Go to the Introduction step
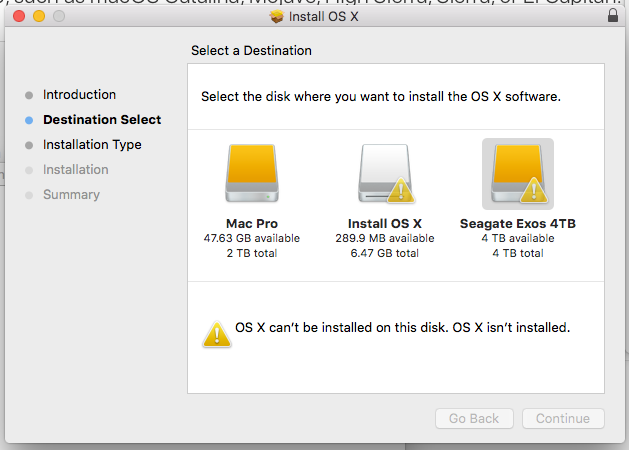The width and height of the screenshot is (629, 450). click(x=79, y=95)
